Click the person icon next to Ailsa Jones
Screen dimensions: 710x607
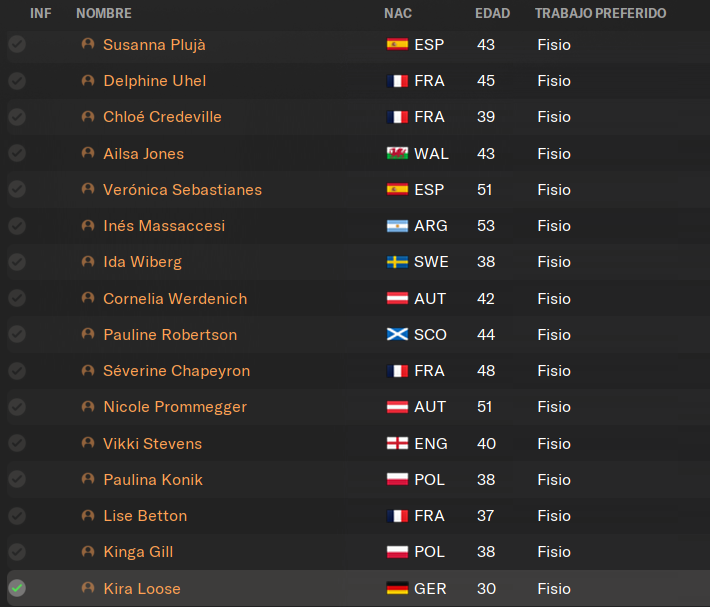88,153
